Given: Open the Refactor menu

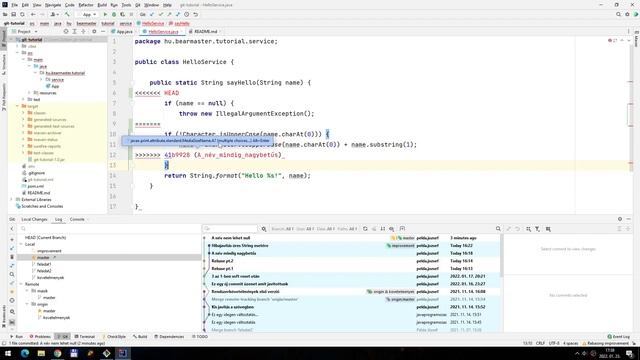Looking at the screenshot, I should [x=86, y=5].
